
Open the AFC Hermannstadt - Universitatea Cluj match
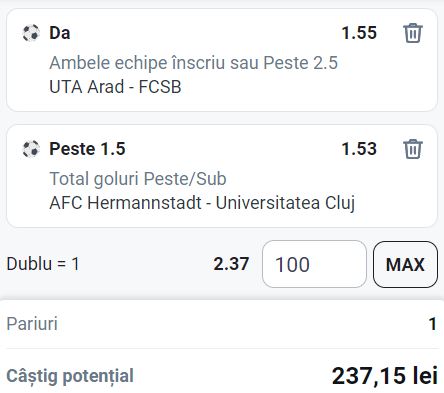tap(202, 203)
